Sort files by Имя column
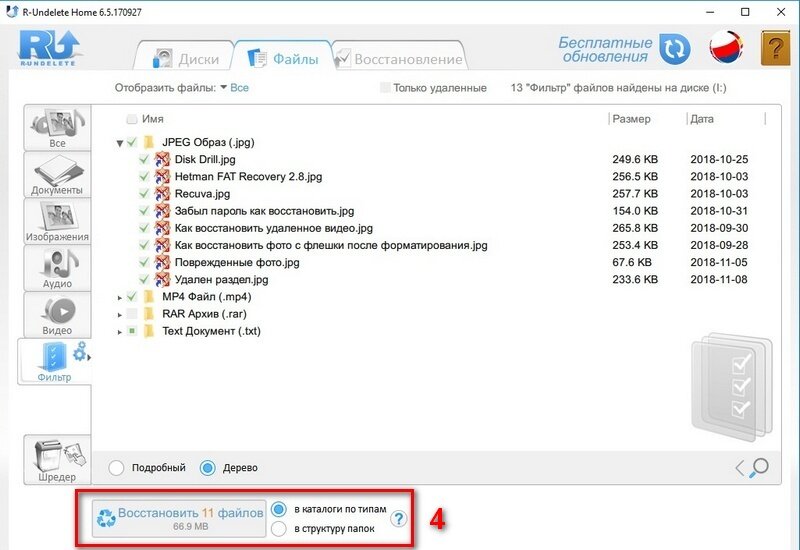The image size is (800, 550). coord(153,119)
